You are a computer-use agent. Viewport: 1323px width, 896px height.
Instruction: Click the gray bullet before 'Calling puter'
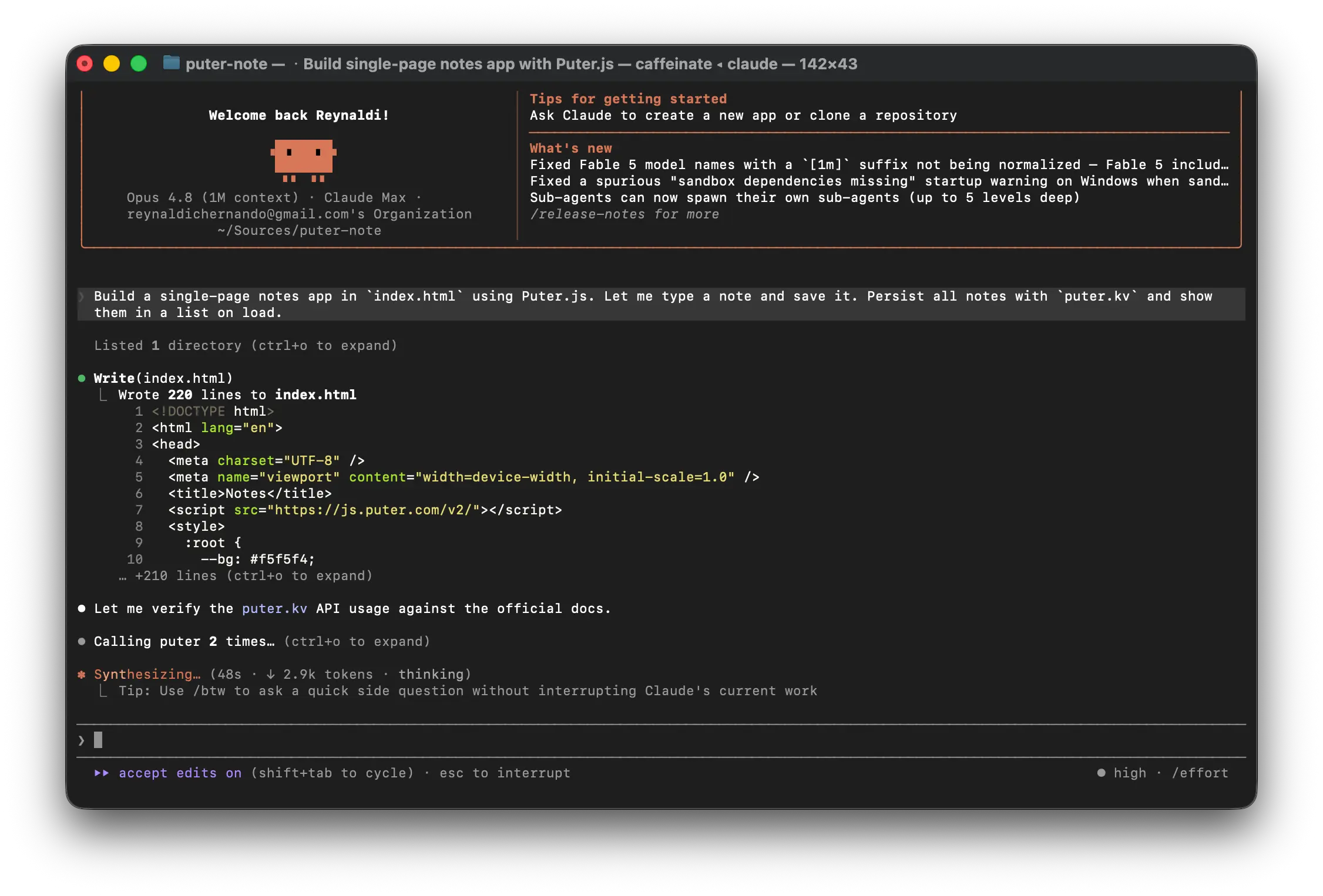[x=82, y=642]
